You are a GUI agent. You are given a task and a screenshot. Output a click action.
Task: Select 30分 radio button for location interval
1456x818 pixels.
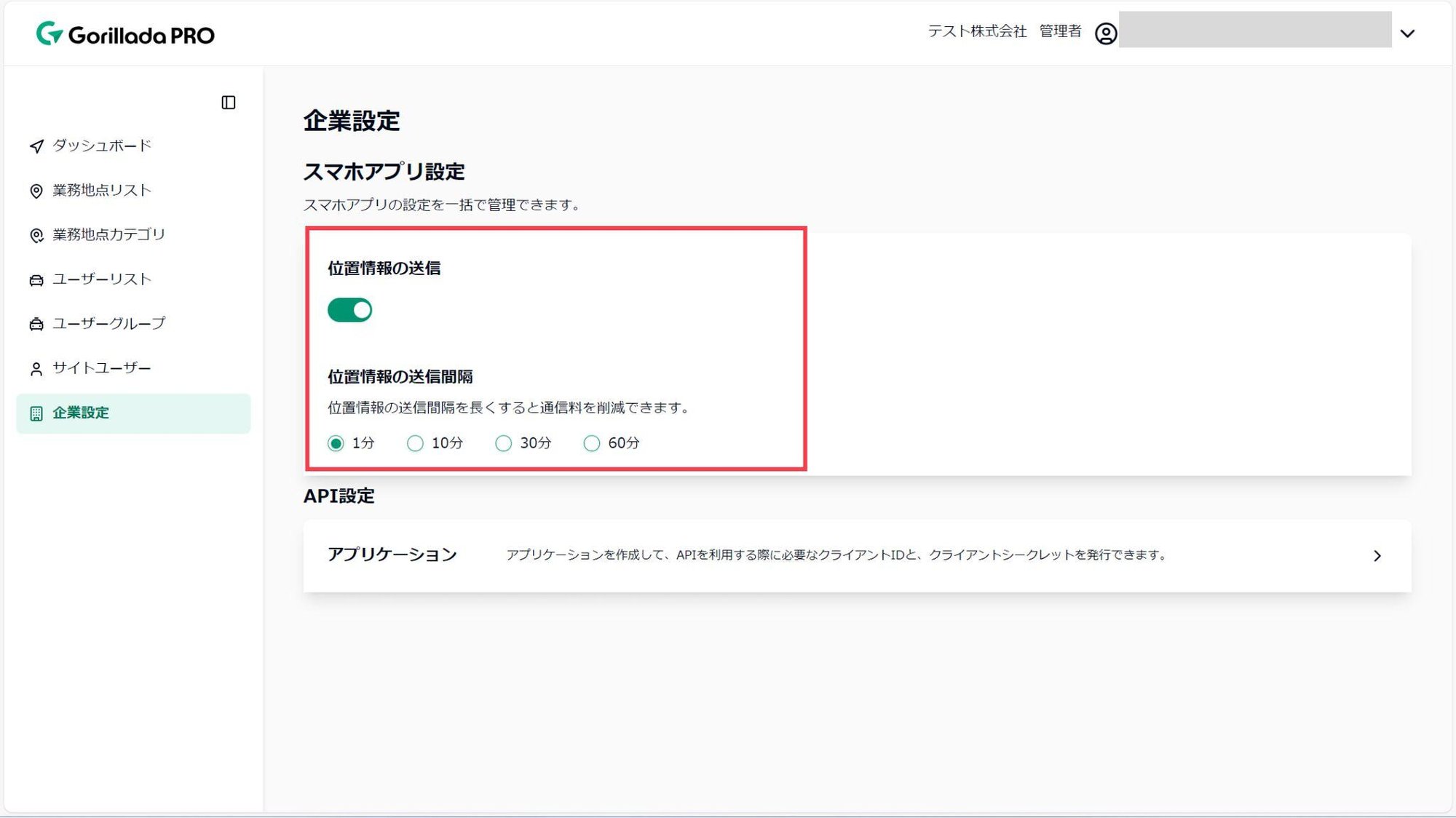[x=502, y=443]
